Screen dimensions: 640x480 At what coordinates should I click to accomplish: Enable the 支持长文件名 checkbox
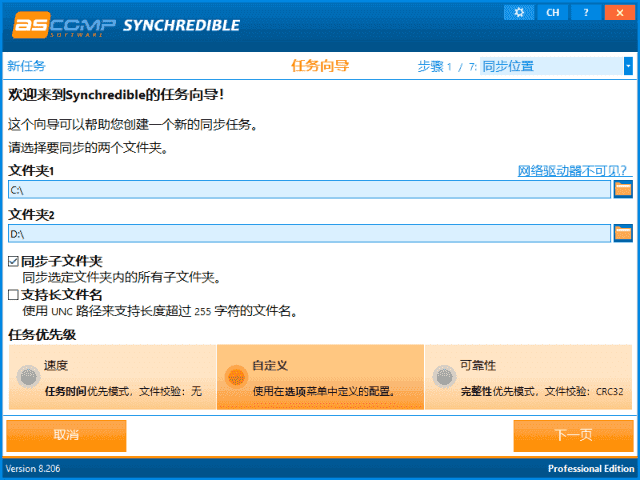pyautogui.click(x=14, y=295)
